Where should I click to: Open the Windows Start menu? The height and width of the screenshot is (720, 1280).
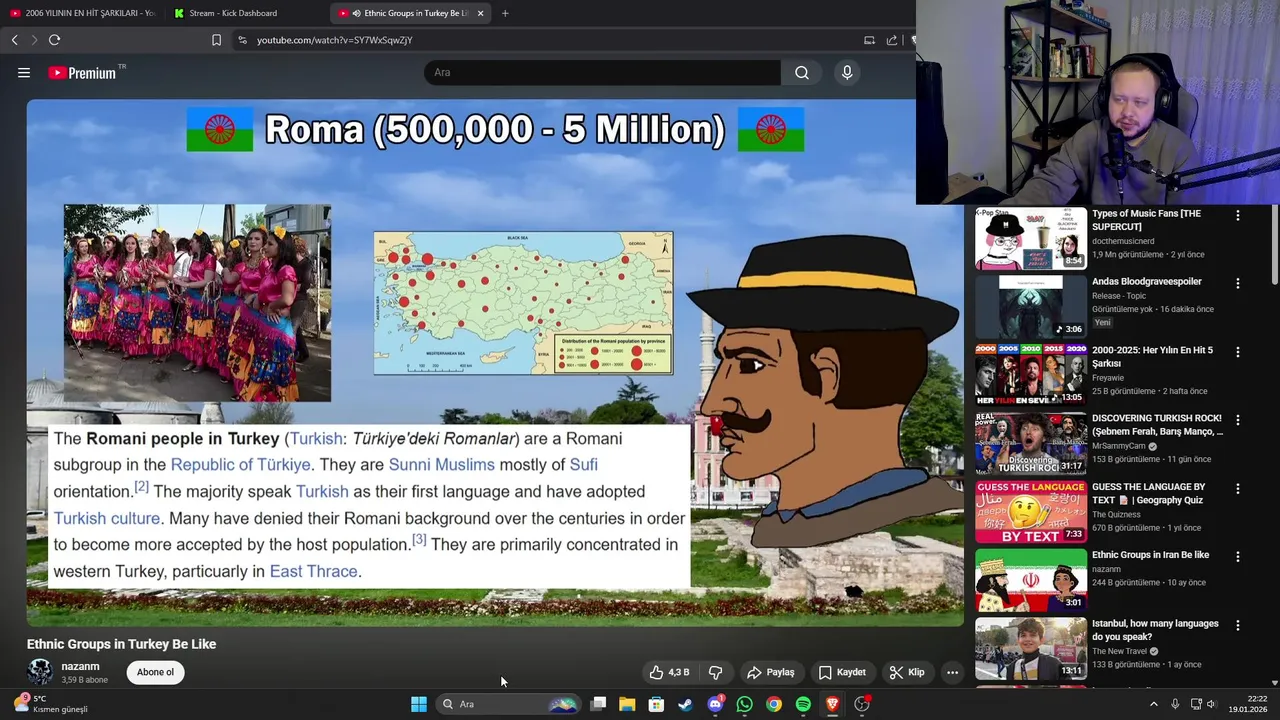point(419,704)
